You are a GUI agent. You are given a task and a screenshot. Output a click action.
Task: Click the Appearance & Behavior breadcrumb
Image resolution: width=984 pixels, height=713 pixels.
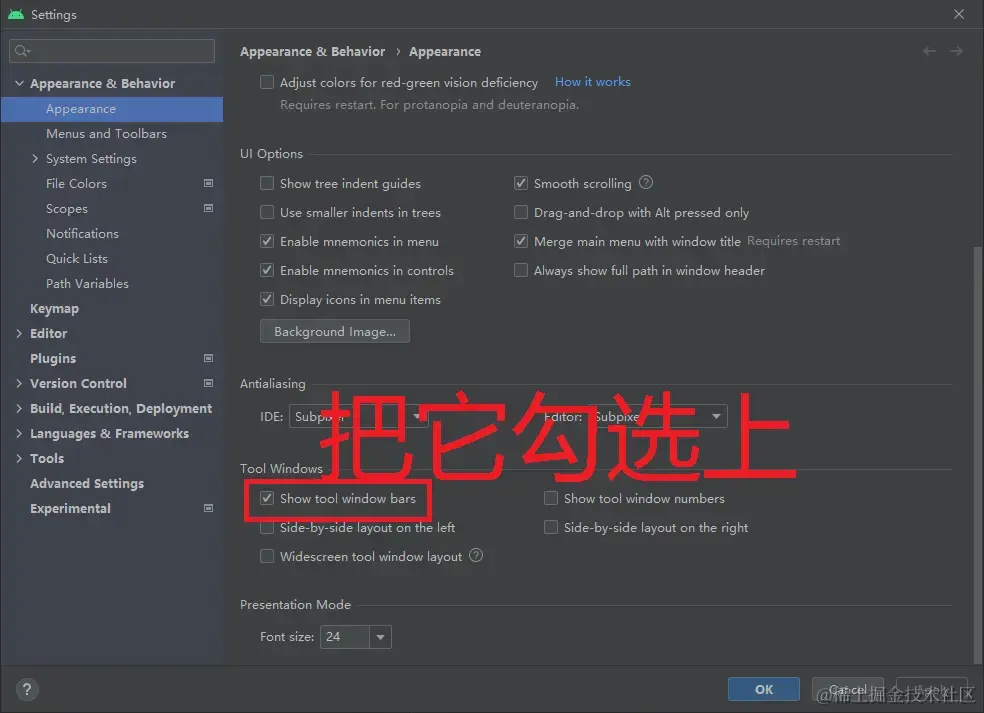[x=312, y=51]
